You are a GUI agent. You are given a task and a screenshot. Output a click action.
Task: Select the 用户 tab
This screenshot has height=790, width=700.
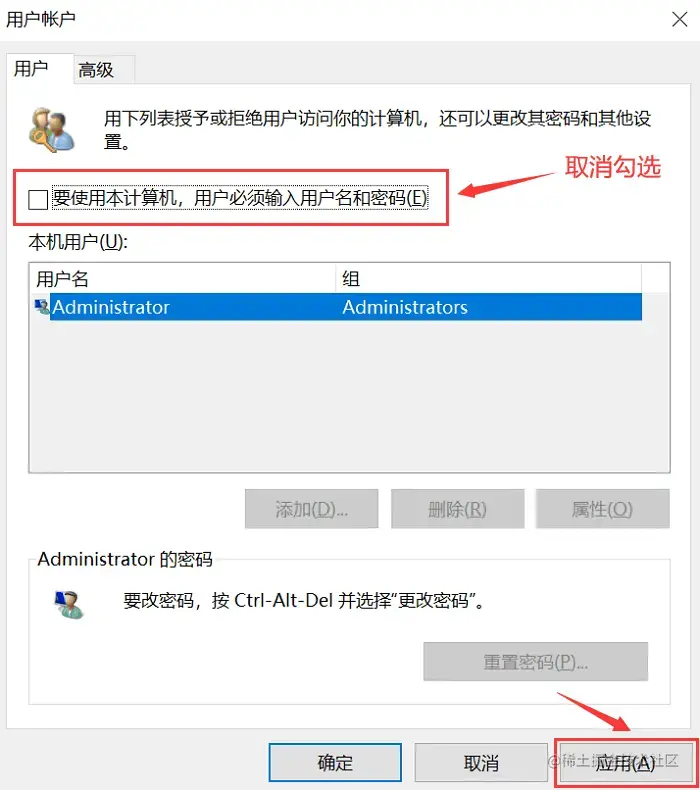coord(31,68)
